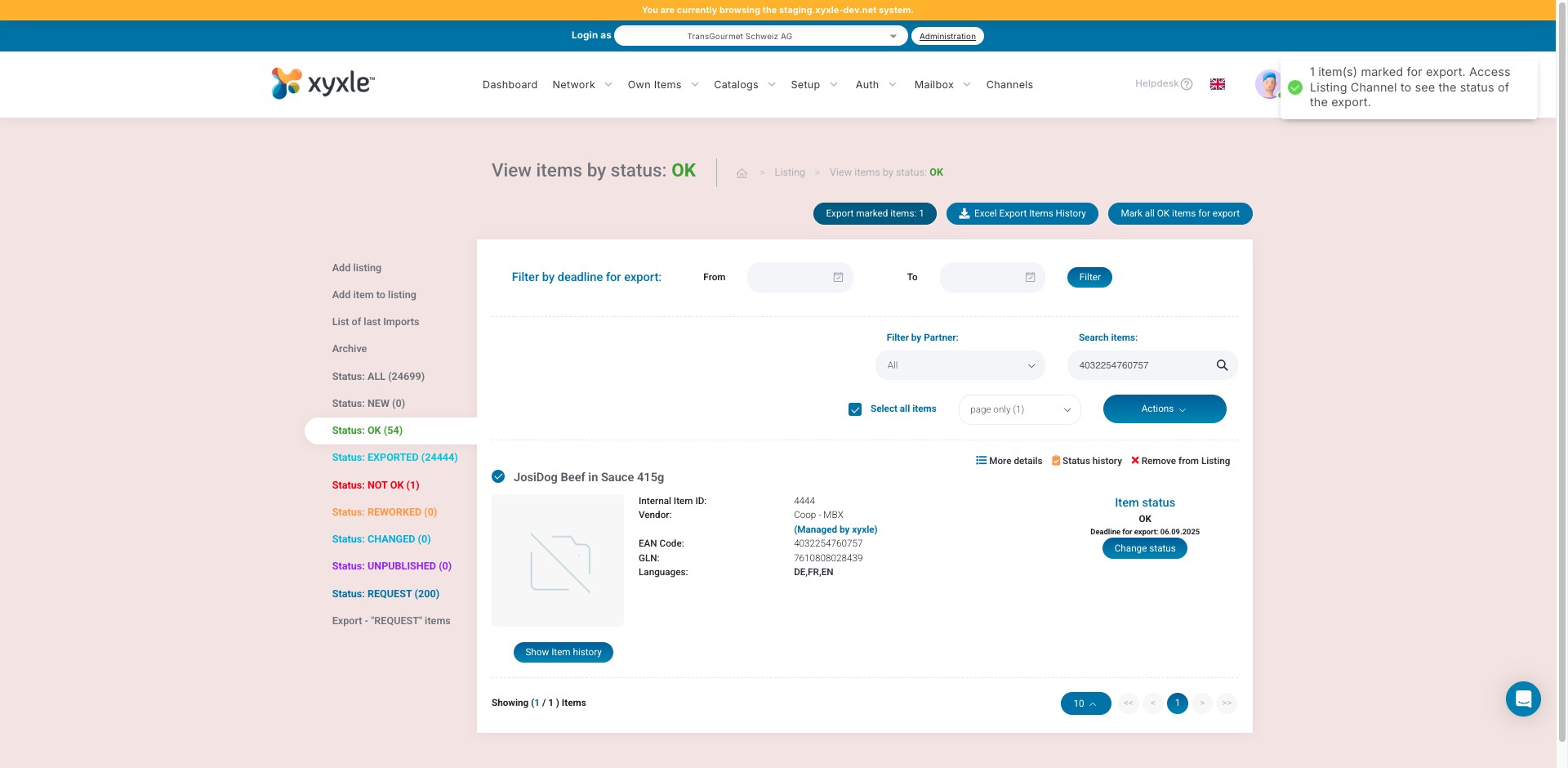Expand the Mailbox menu
1568x768 pixels.
pyautogui.click(x=942, y=85)
